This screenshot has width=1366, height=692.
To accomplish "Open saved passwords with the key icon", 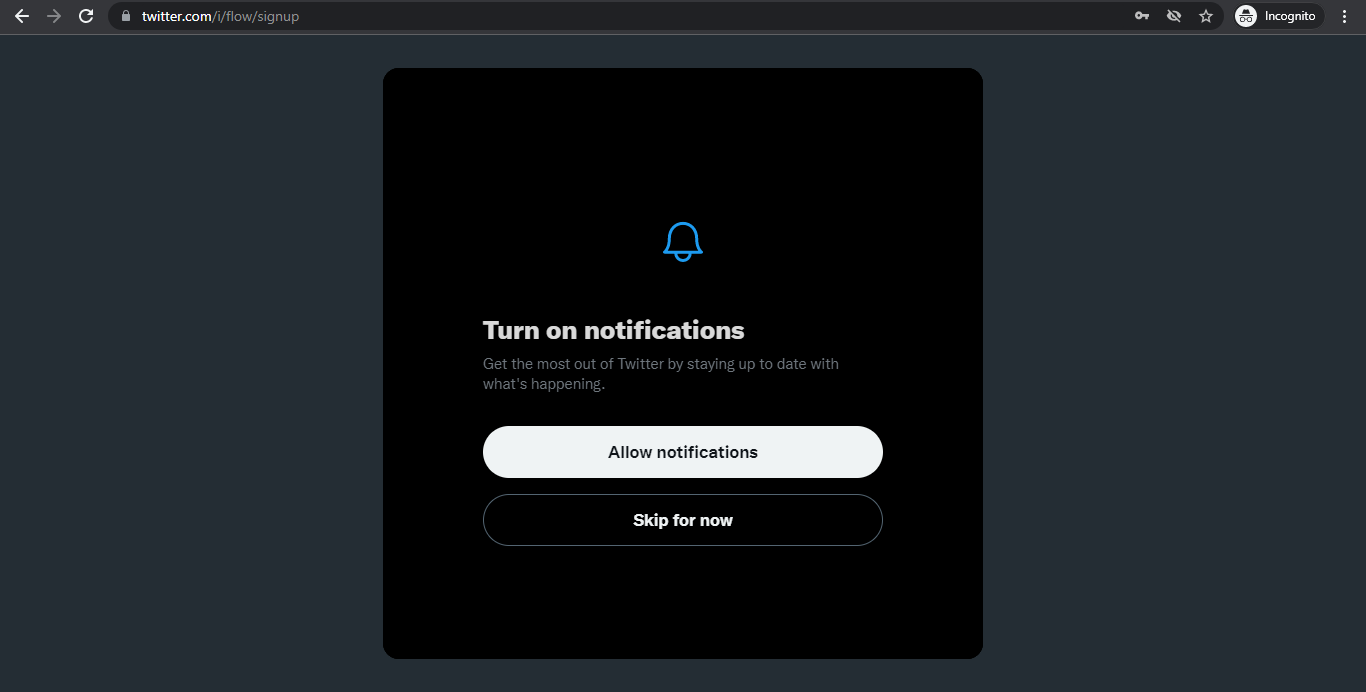I will [x=1142, y=16].
